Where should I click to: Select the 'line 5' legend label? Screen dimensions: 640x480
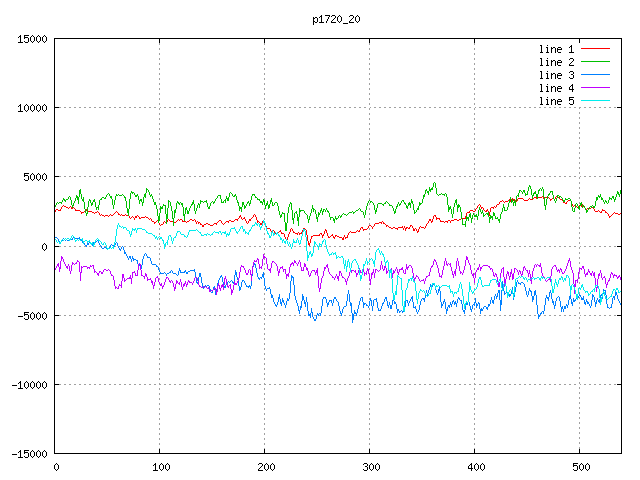556,101
